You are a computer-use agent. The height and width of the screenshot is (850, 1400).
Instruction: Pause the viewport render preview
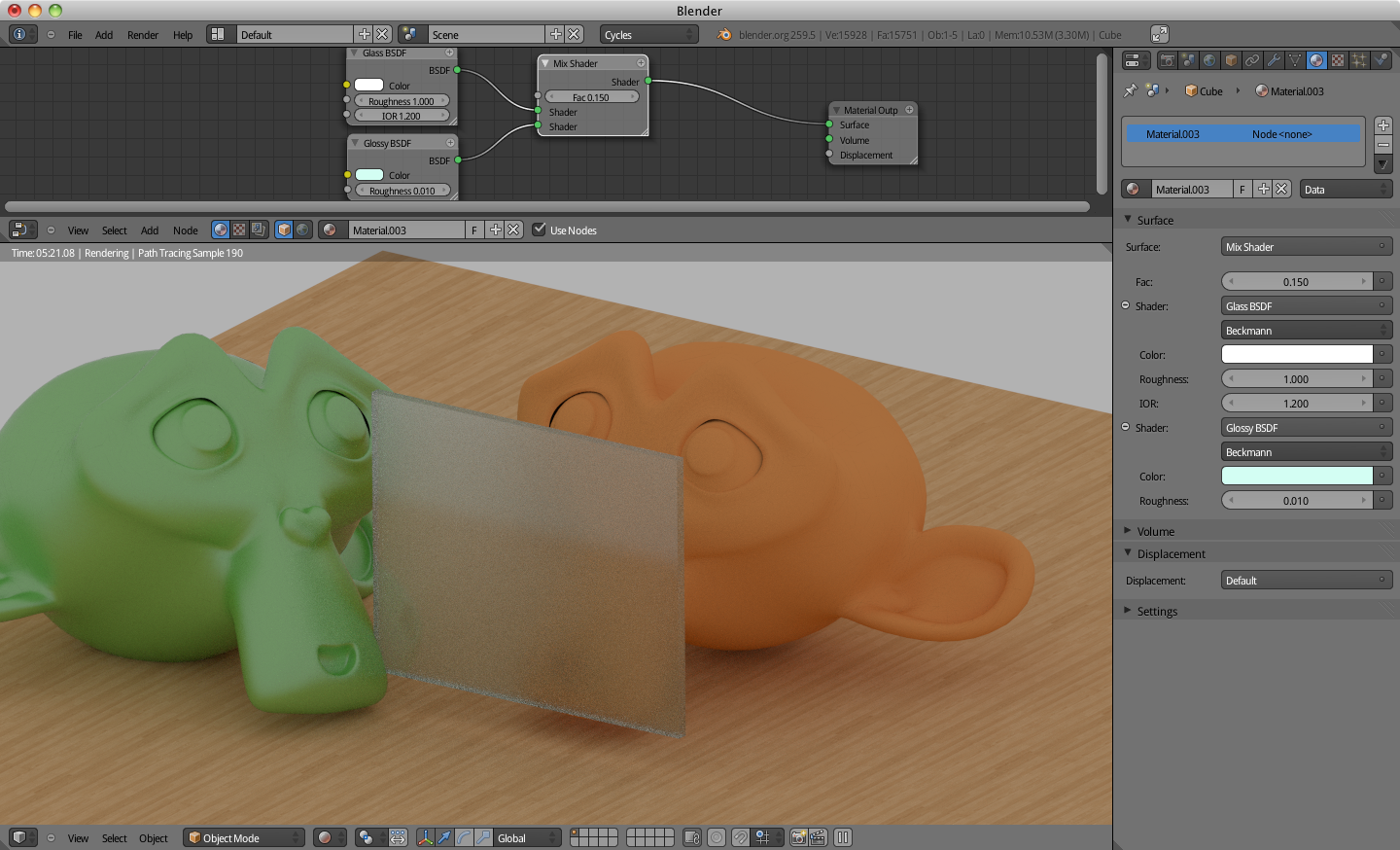click(843, 837)
